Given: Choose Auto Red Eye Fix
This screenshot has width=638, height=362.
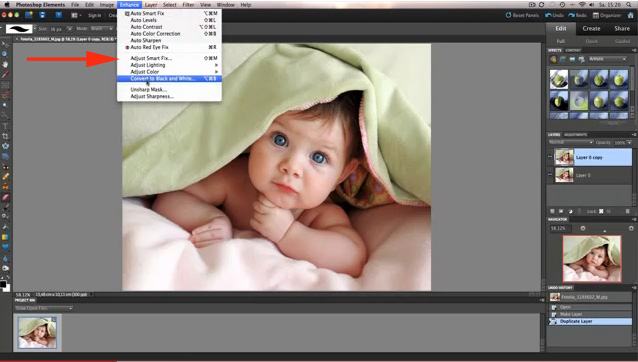Looking at the screenshot, I should tap(169, 47).
